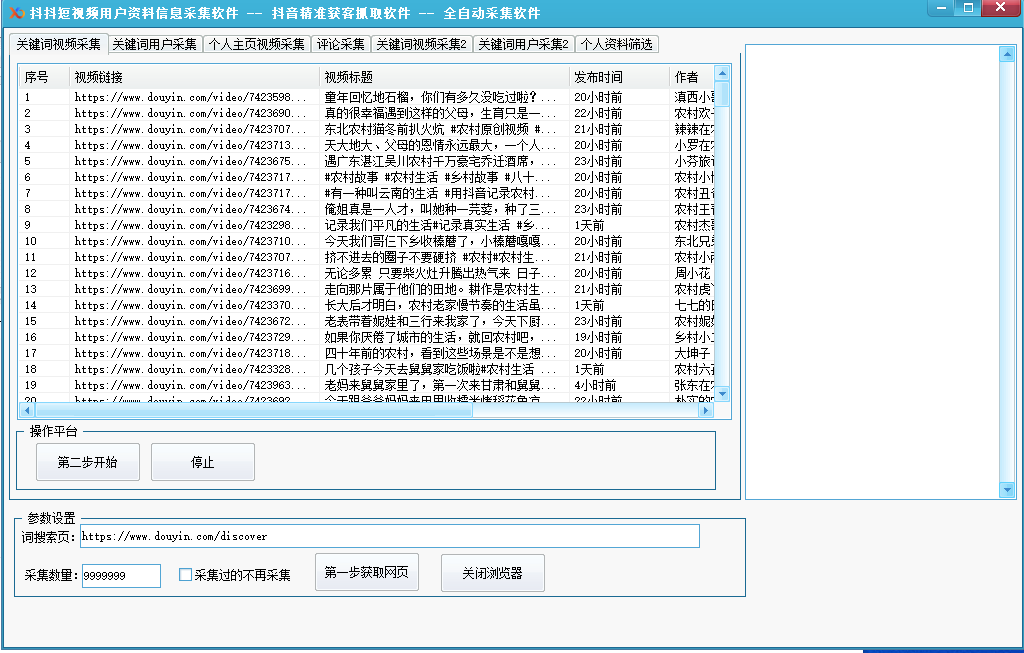
Task: Select the title starting with 老妈来舅舅家里了
Action: (x=440, y=385)
